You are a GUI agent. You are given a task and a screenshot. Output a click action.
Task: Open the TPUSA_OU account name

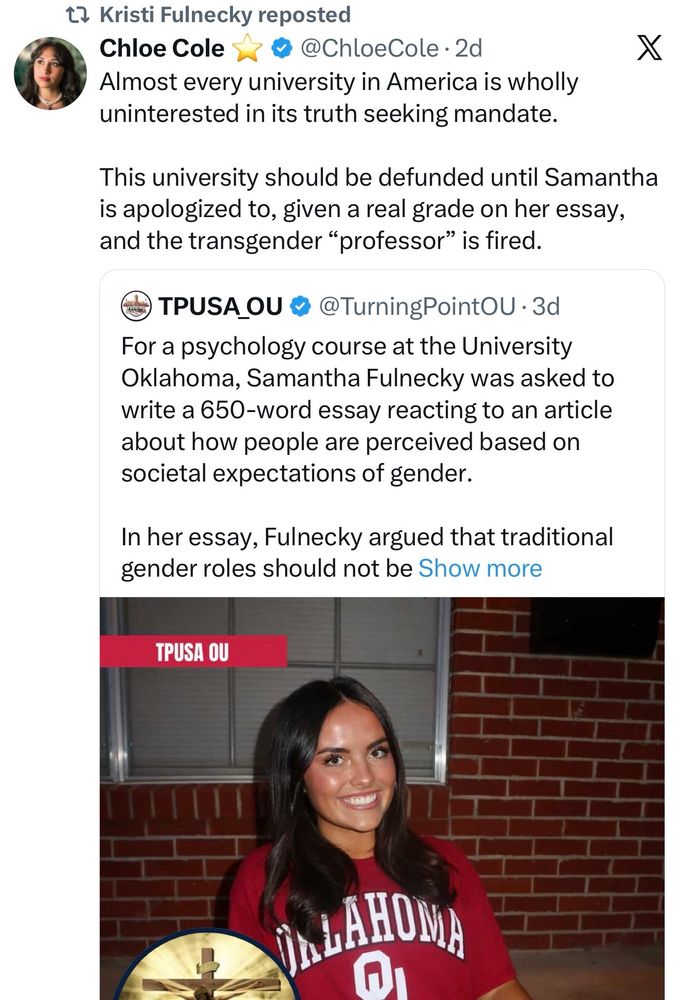(220, 306)
